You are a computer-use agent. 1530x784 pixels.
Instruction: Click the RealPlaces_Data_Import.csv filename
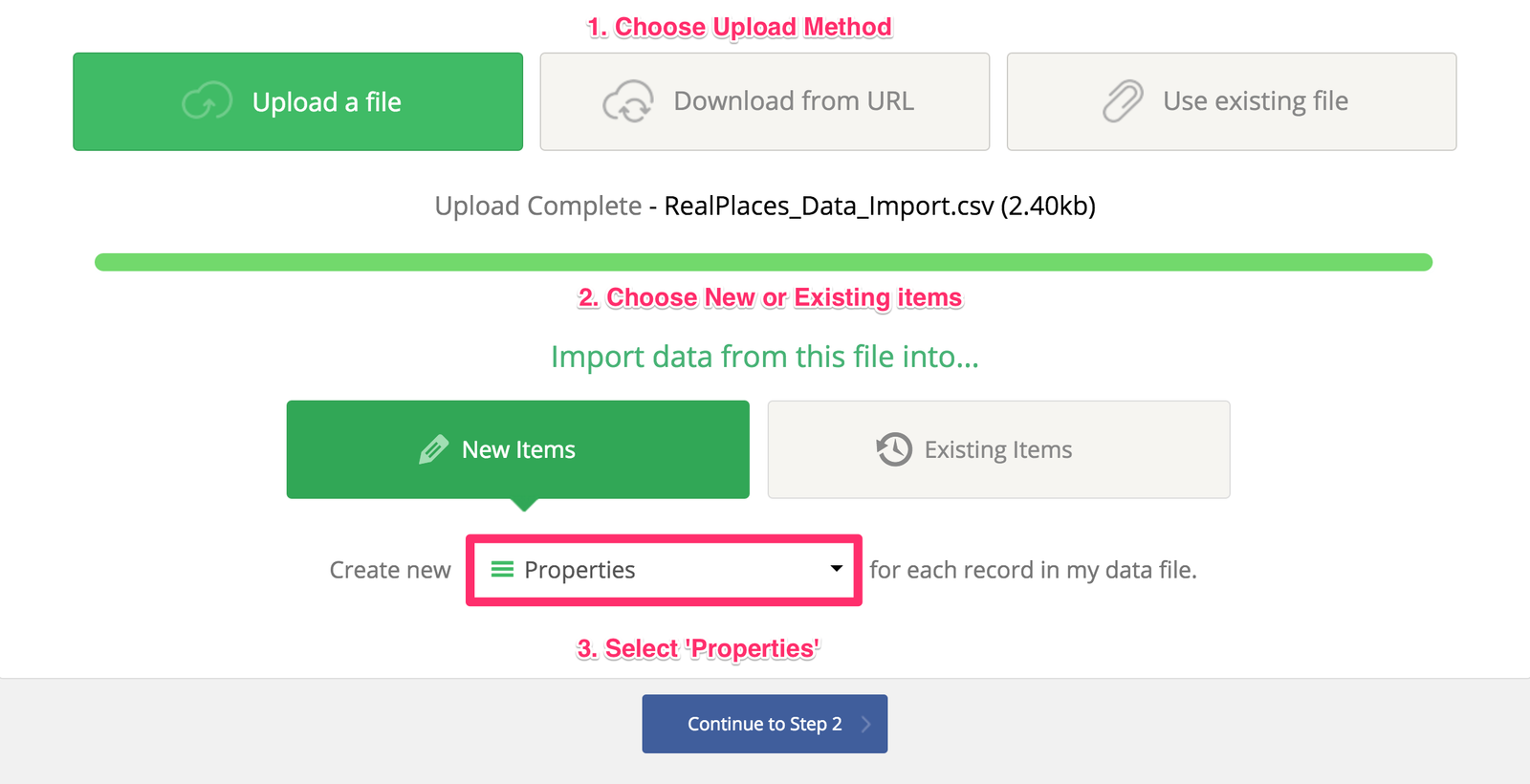(829, 207)
